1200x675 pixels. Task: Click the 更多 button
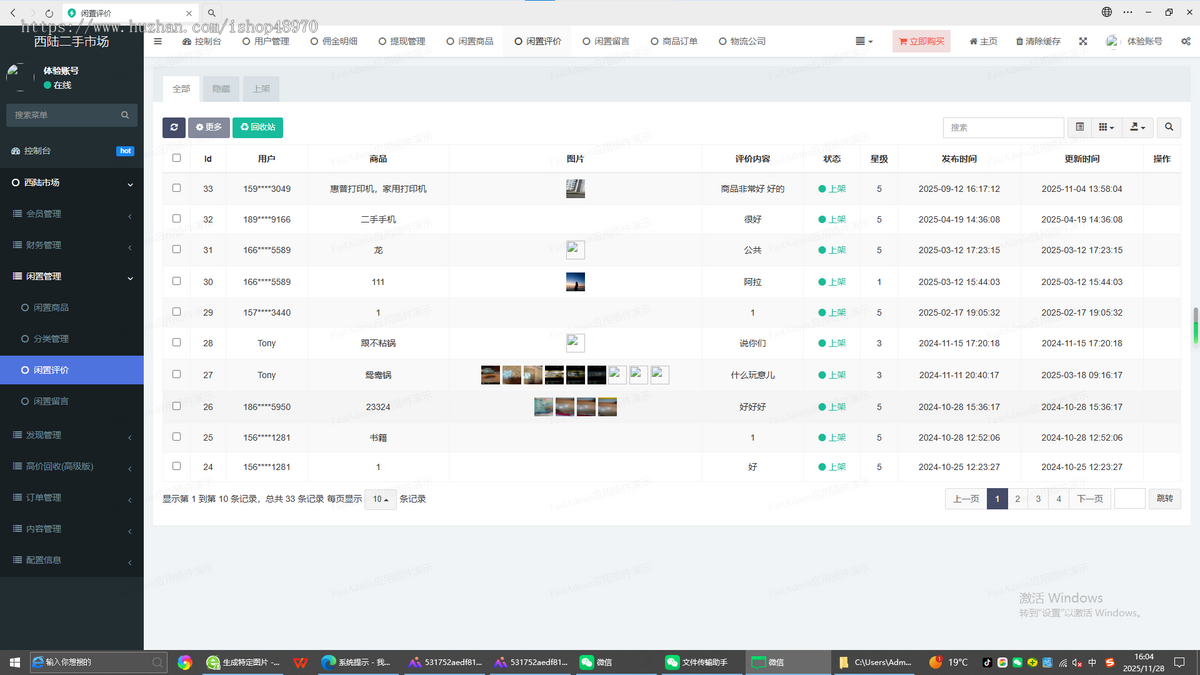(x=209, y=128)
